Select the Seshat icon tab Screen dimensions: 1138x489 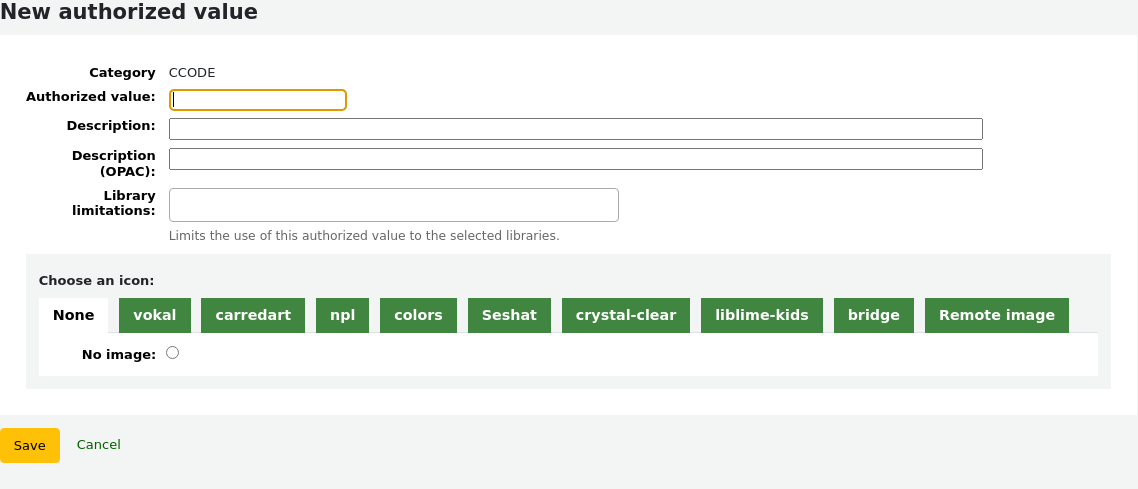509,315
